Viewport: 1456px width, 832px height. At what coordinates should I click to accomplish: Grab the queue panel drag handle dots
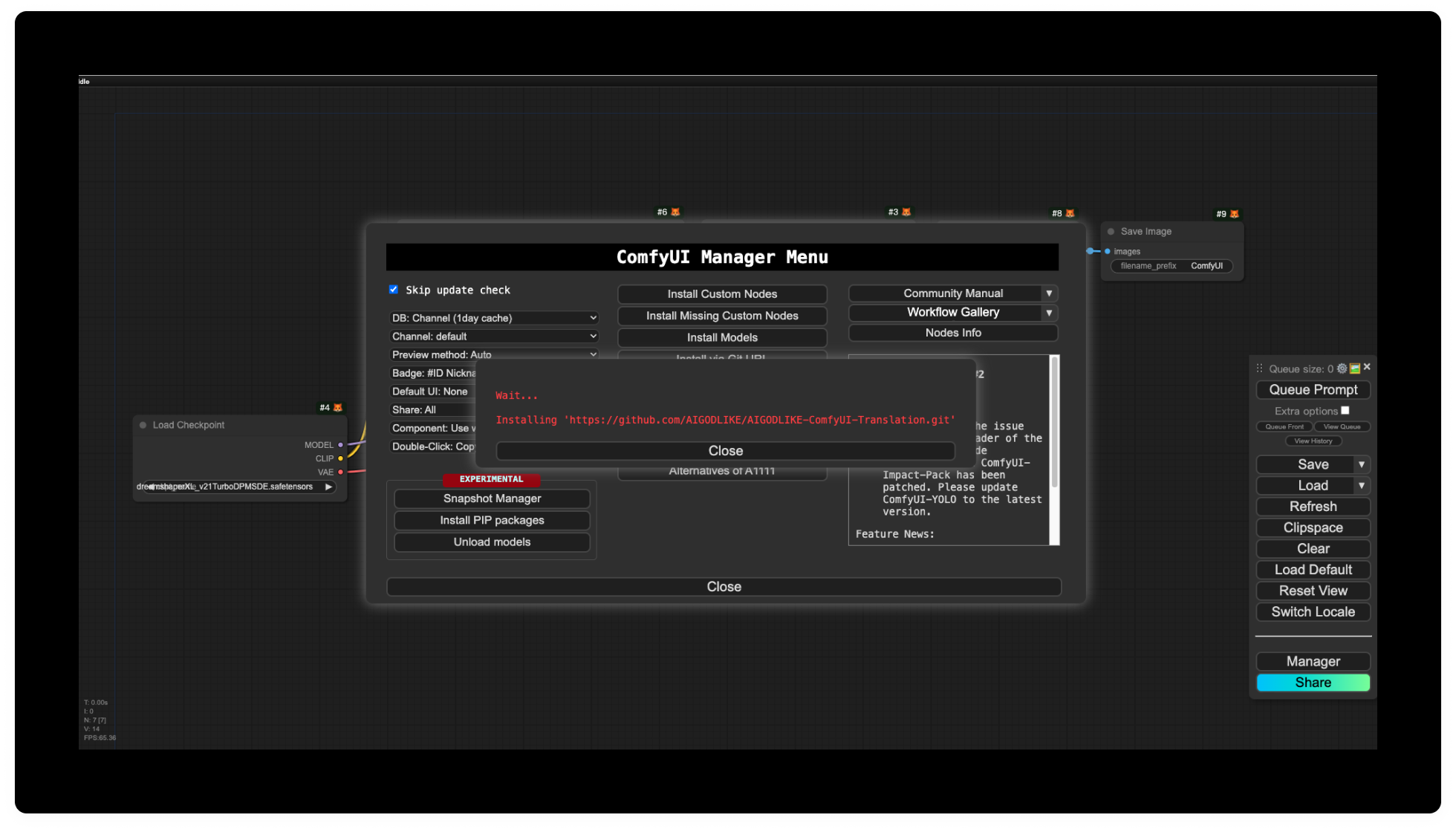1259,368
